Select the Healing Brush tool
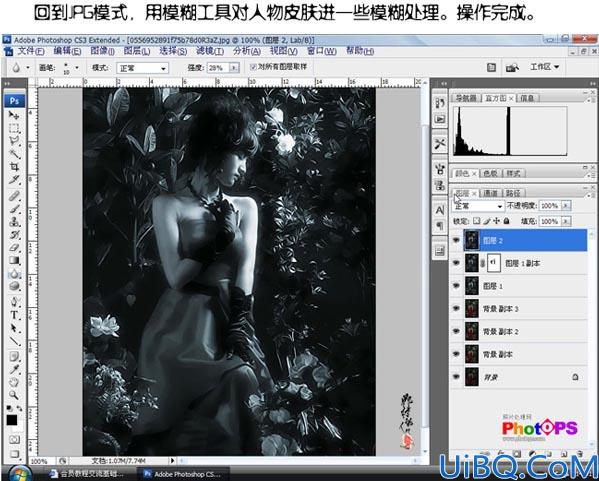The width and height of the screenshot is (599, 481). pos(14,196)
